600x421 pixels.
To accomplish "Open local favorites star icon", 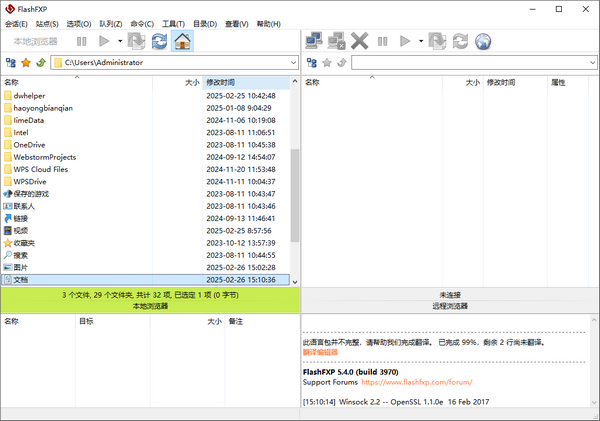I will coord(26,62).
